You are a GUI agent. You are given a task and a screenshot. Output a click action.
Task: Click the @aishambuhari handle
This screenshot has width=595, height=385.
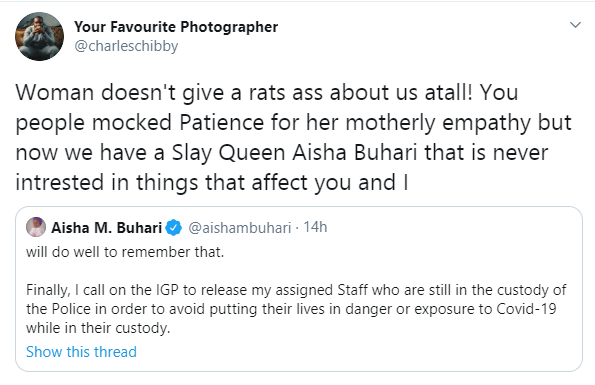tap(239, 228)
